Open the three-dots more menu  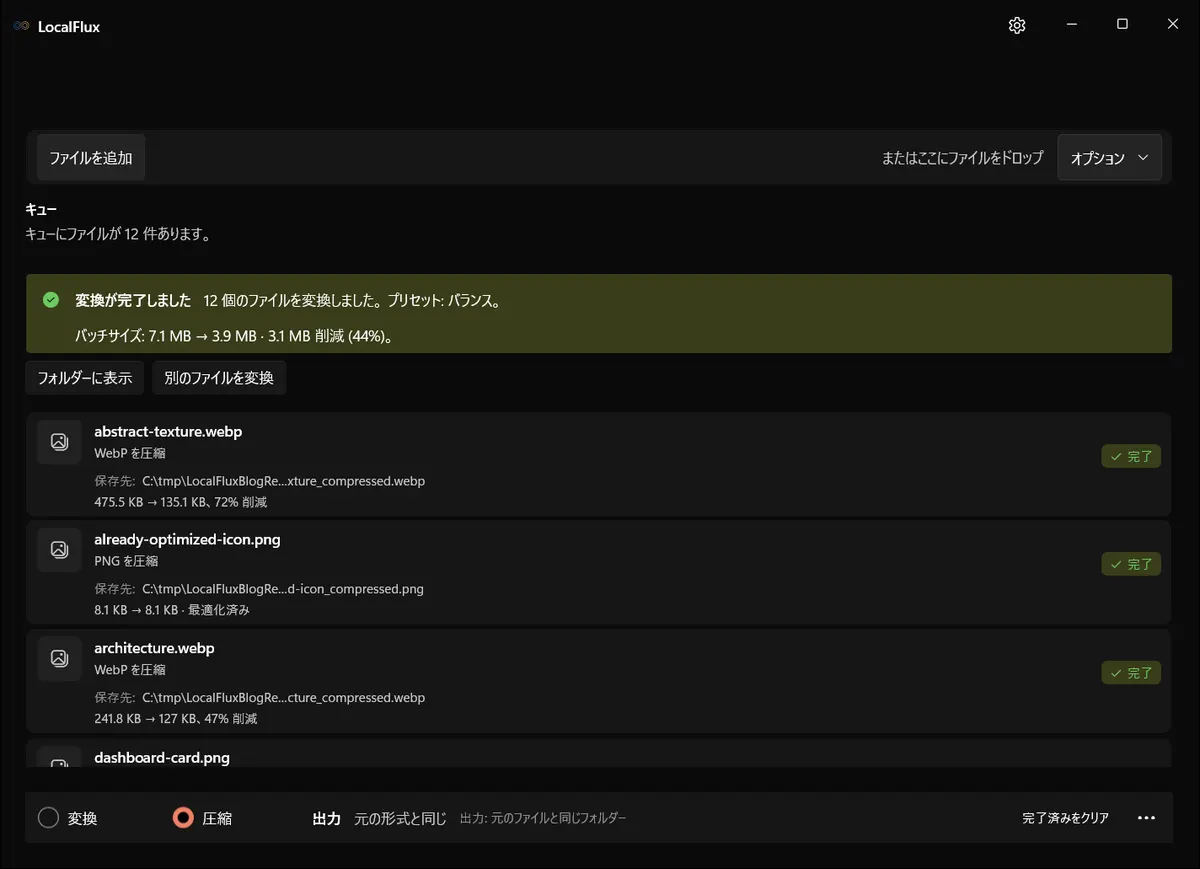(x=1147, y=818)
